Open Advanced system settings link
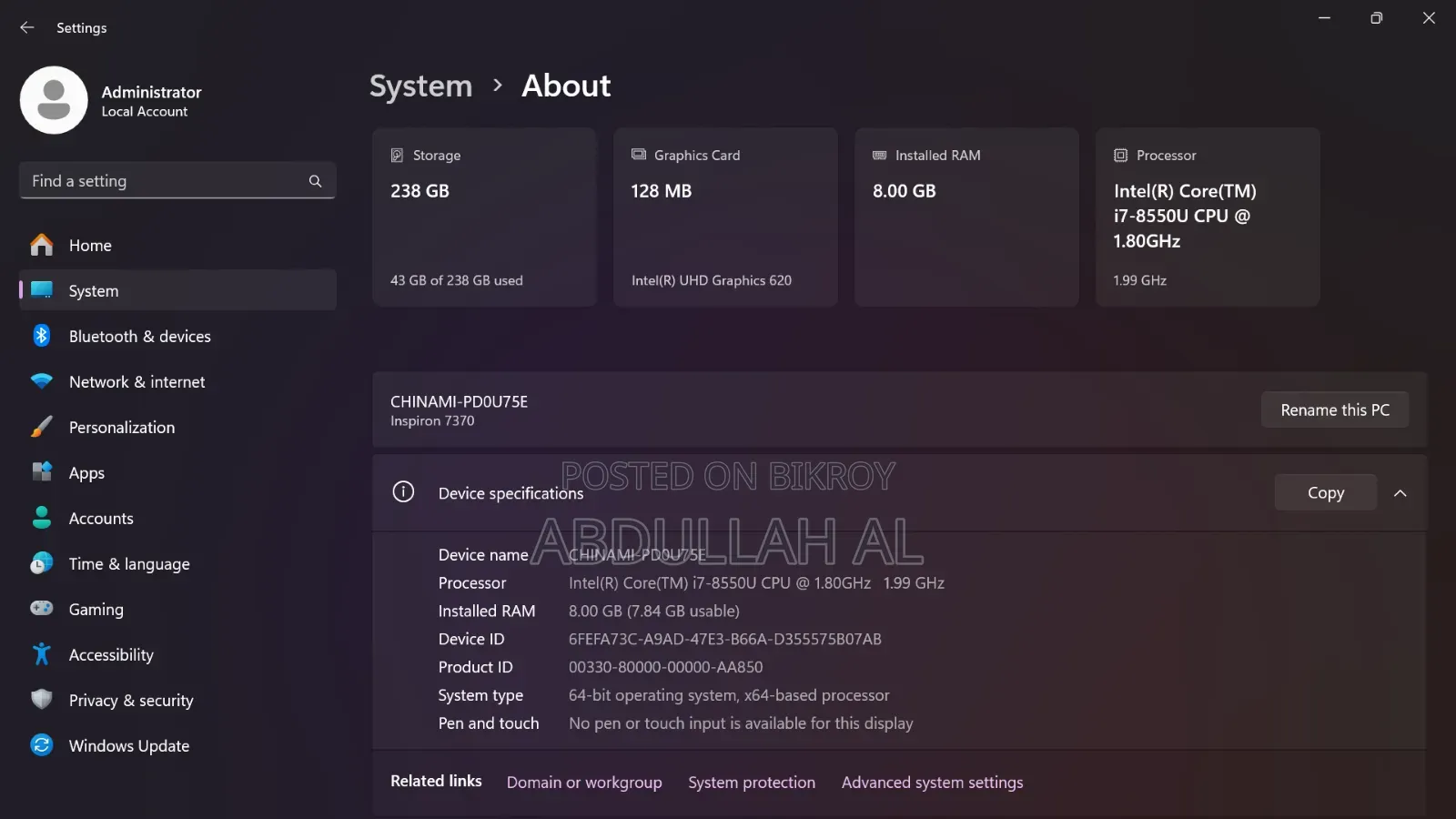The height and width of the screenshot is (819, 1456). (932, 783)
